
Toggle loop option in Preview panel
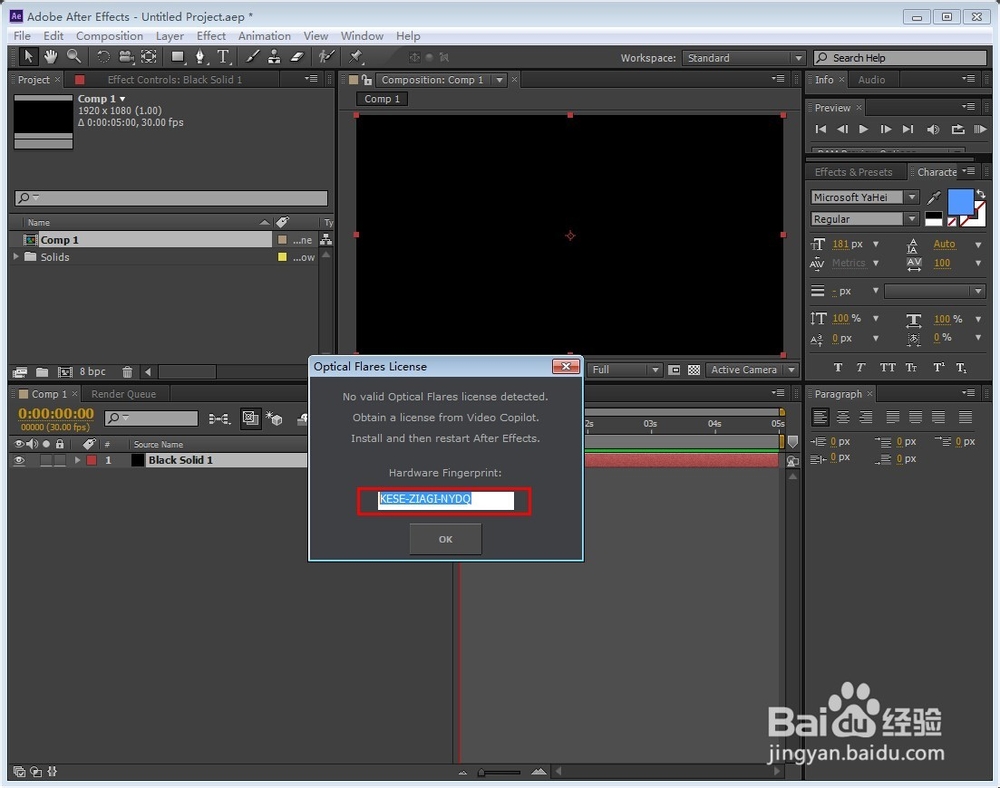pos(958,129)
